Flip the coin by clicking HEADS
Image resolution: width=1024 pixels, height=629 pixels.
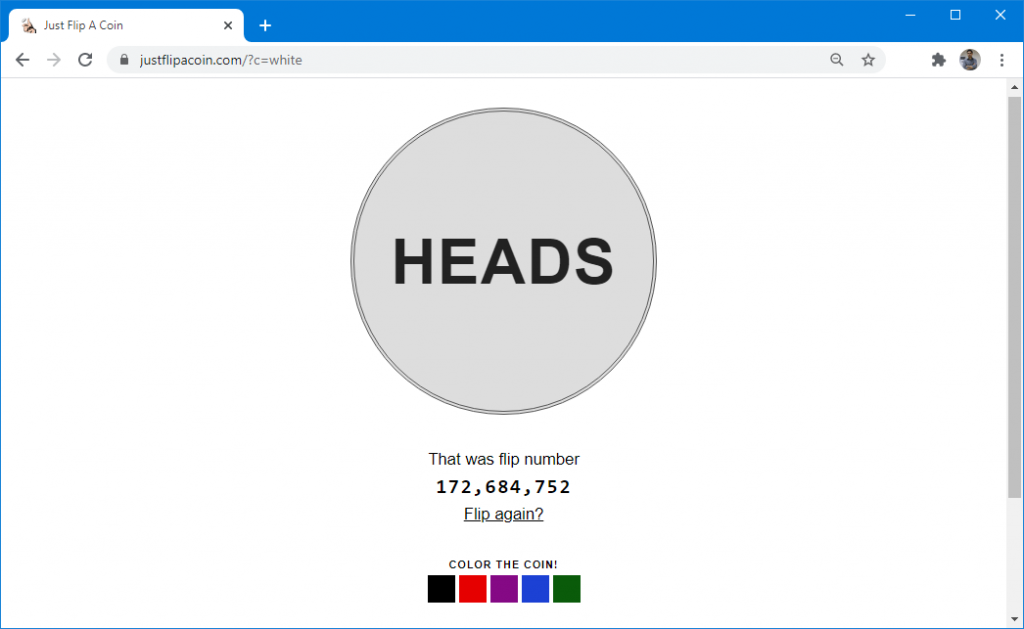coord(503,261)
